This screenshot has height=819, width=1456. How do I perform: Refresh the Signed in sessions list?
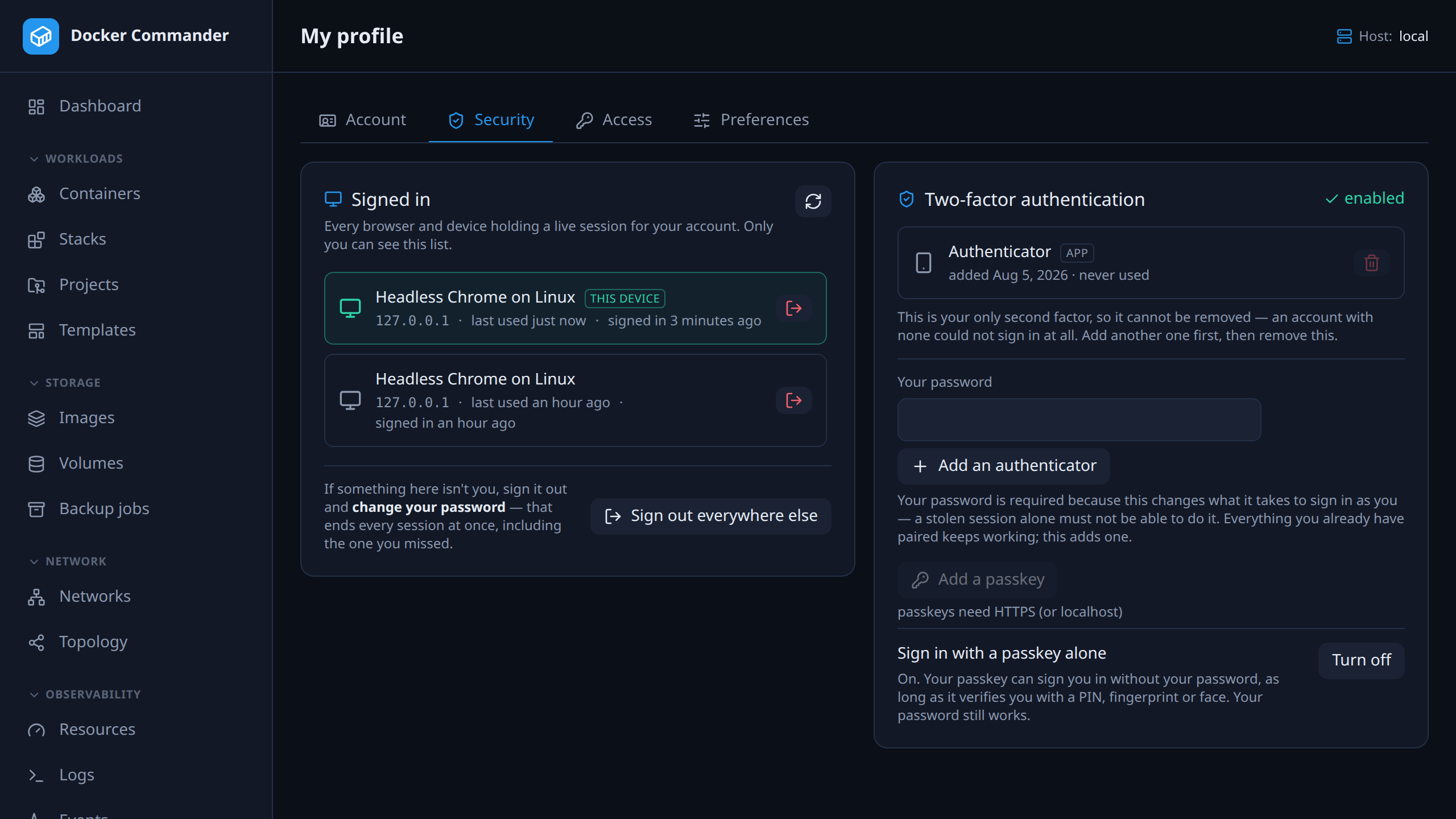tap(813, 201)
